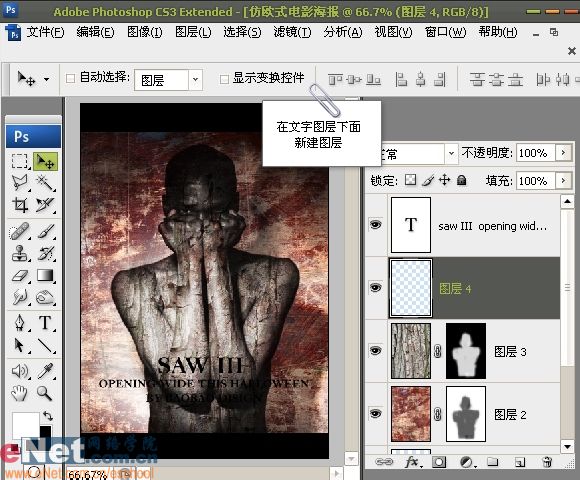Select the Lasso tool
This screenshot has height=480, width=580.
click(x=20, y=182)
